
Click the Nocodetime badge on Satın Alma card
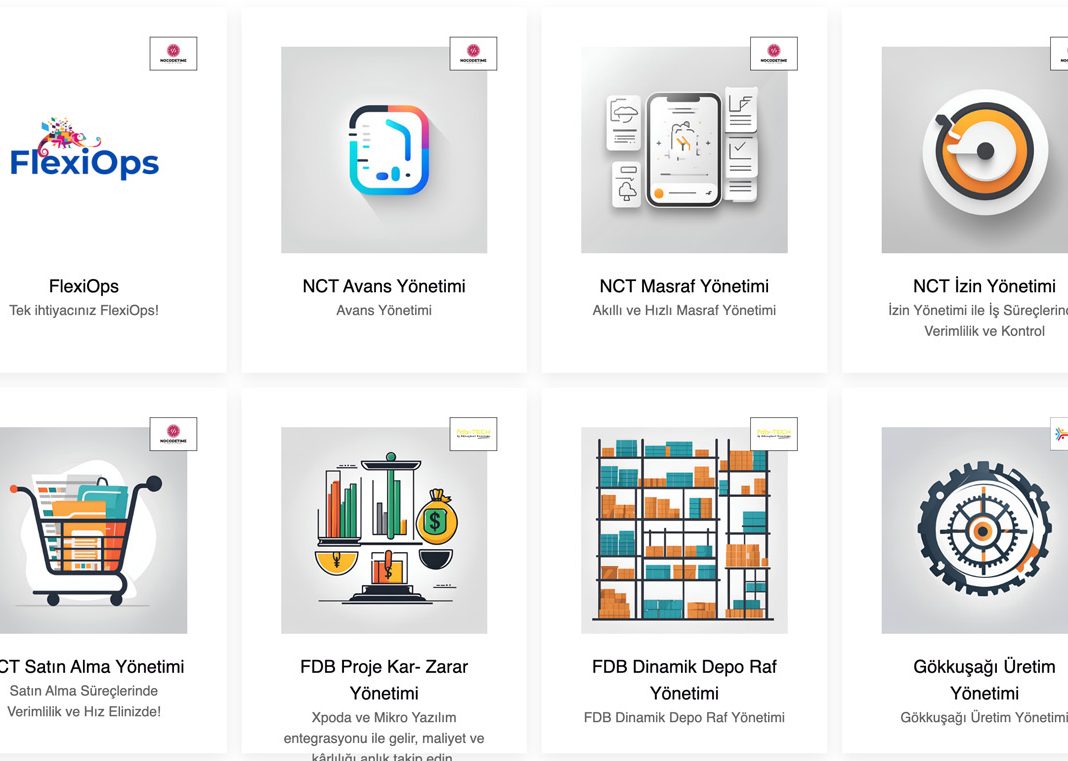[x=173, y=434]
